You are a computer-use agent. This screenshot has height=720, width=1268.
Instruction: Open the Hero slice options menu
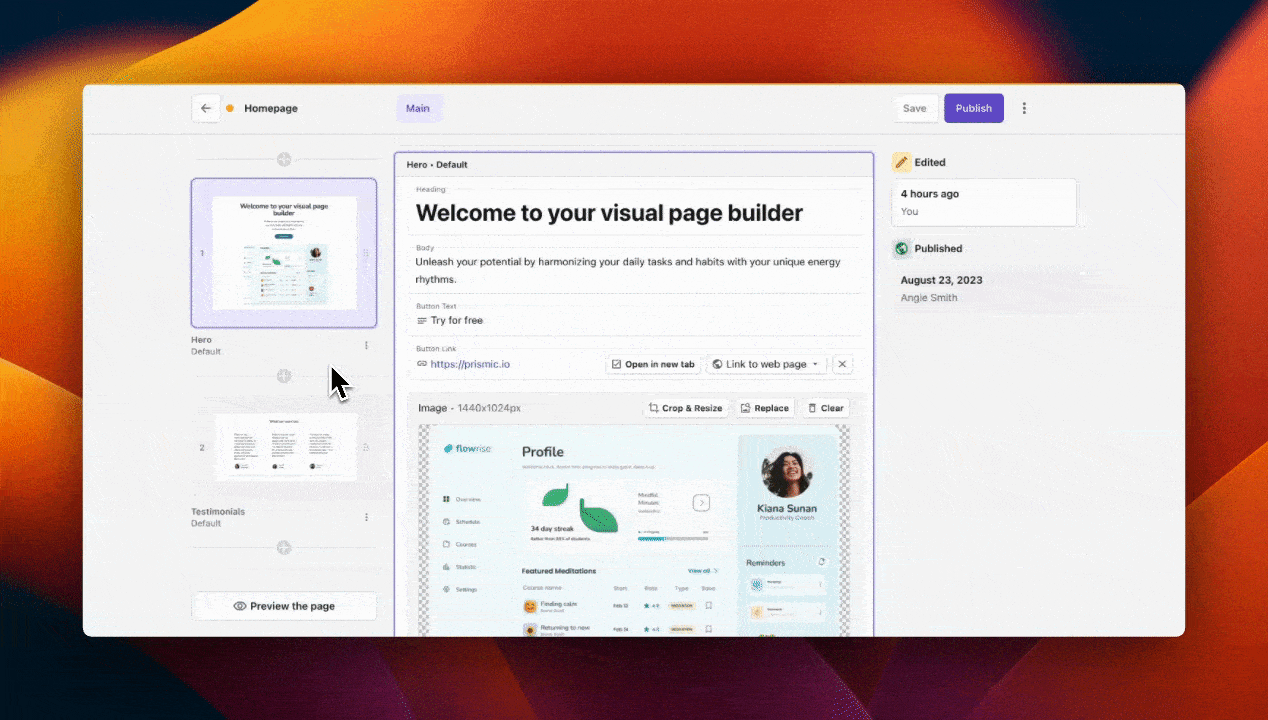tap(366, 344)
